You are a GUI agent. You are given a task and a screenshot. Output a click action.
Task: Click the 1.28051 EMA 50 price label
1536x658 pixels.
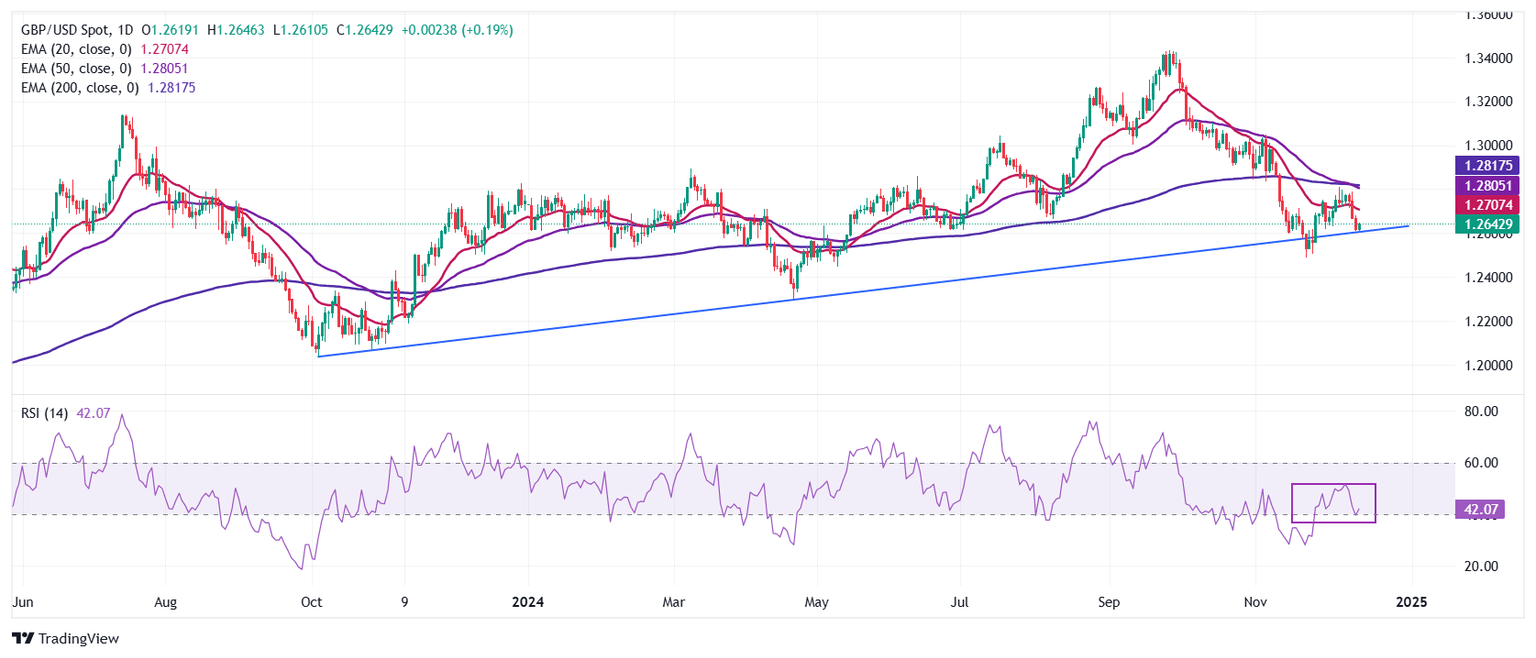point(1492,185)
